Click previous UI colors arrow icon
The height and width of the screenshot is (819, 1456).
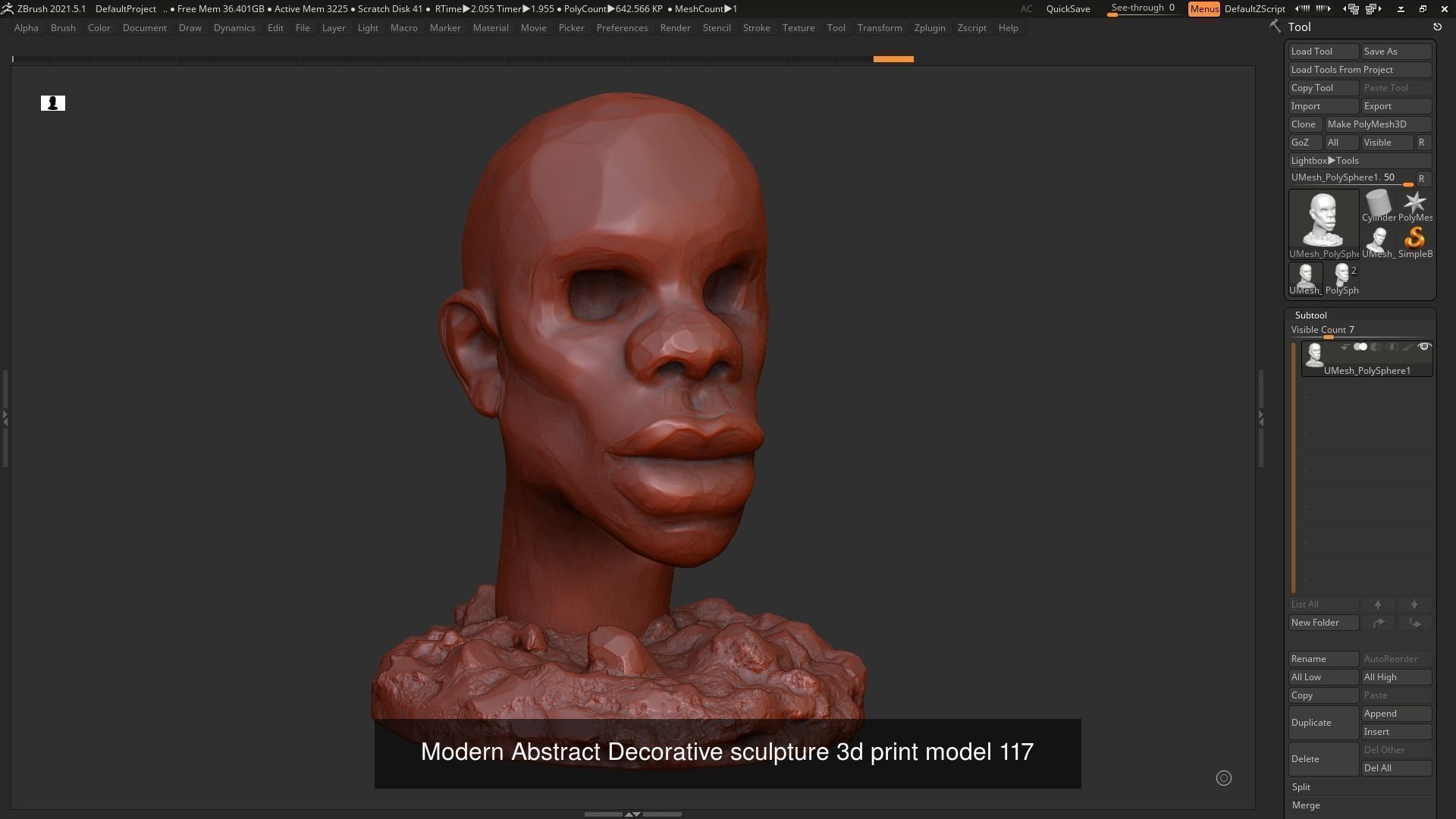coord(1302,9)
